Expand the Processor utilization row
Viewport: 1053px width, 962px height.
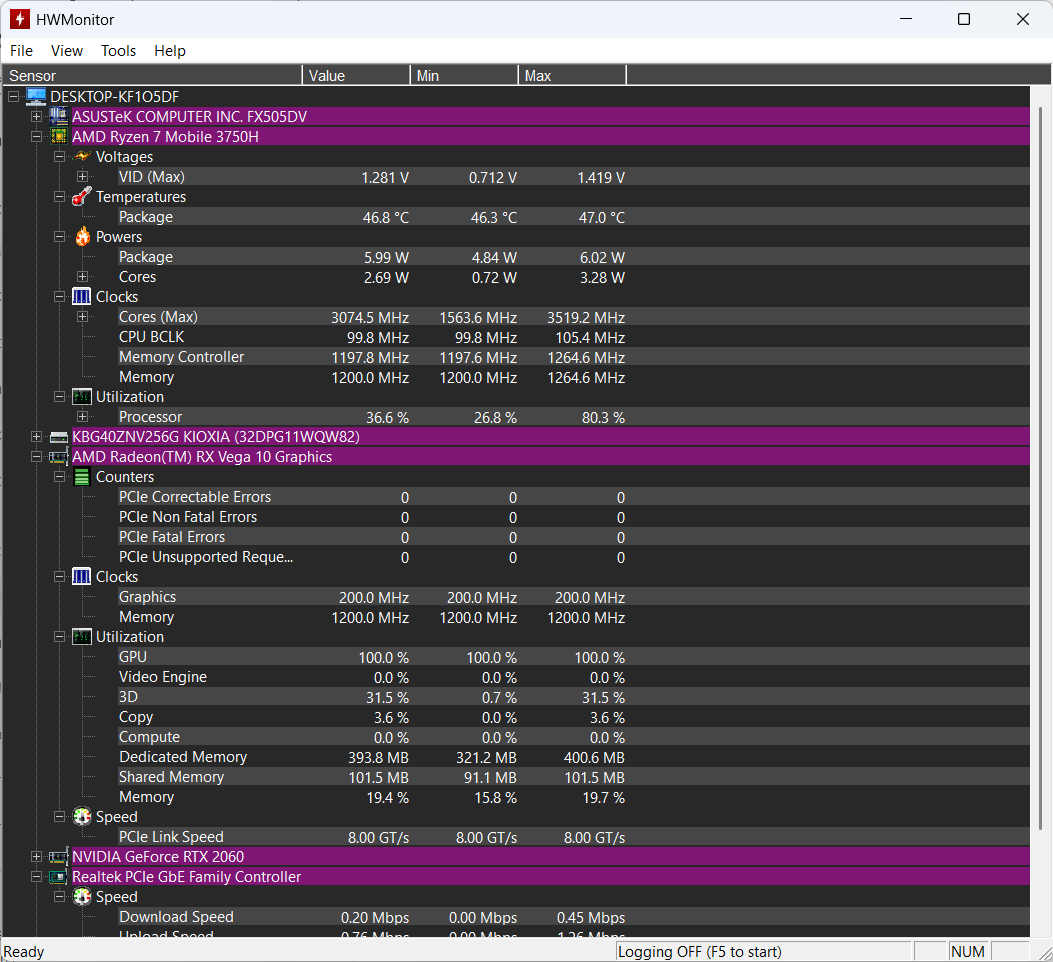click(x=82, y=417)
